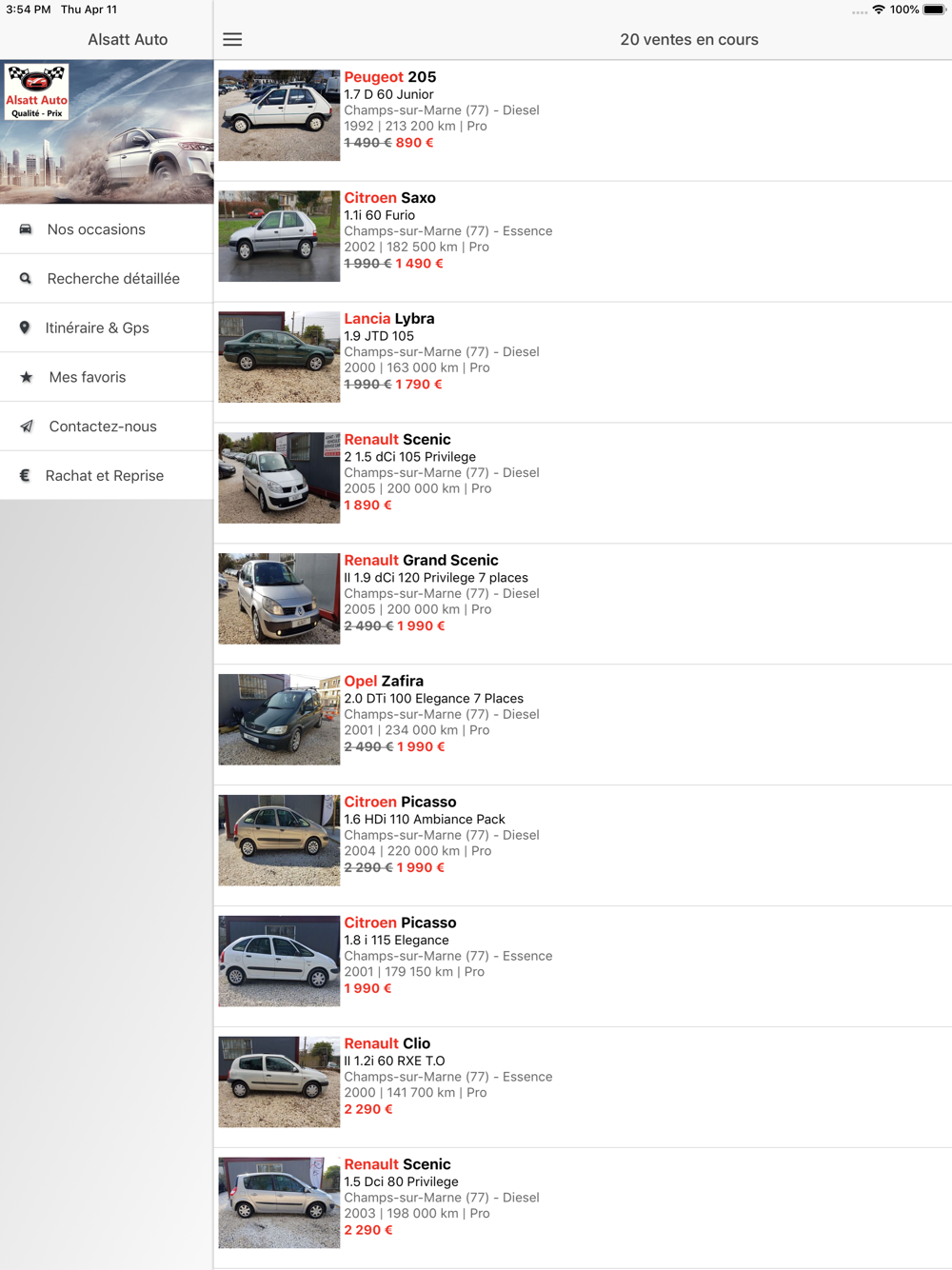Open Contactez-nous menu item

(107, 427)
